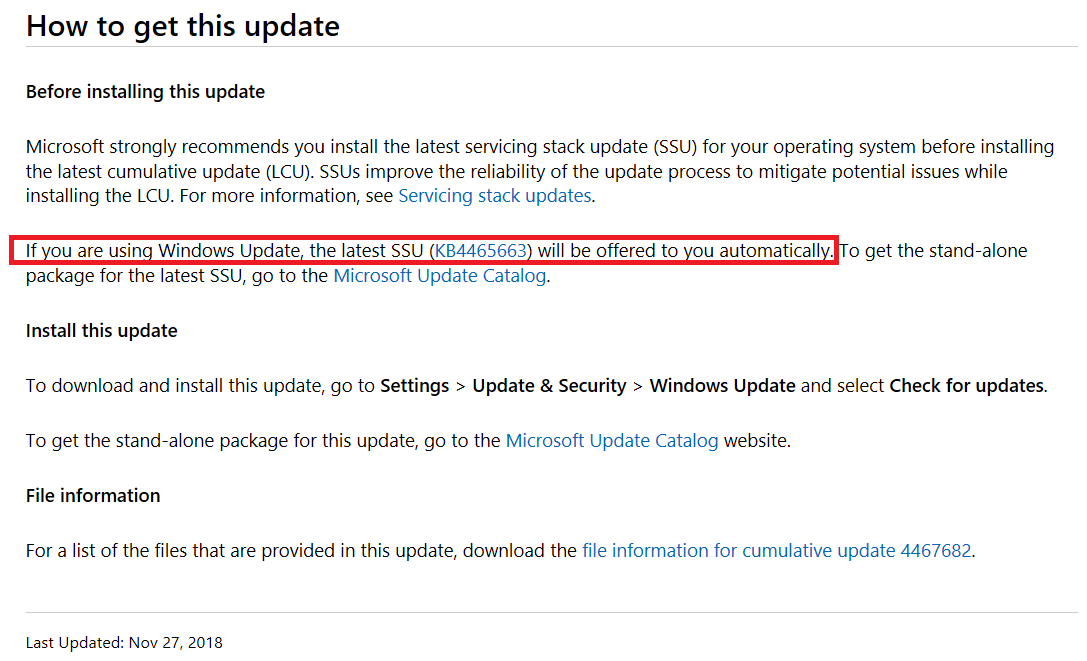Click the "File information" subheading
This screenshot has width=1087, height=661.
[x=93, y=496]
